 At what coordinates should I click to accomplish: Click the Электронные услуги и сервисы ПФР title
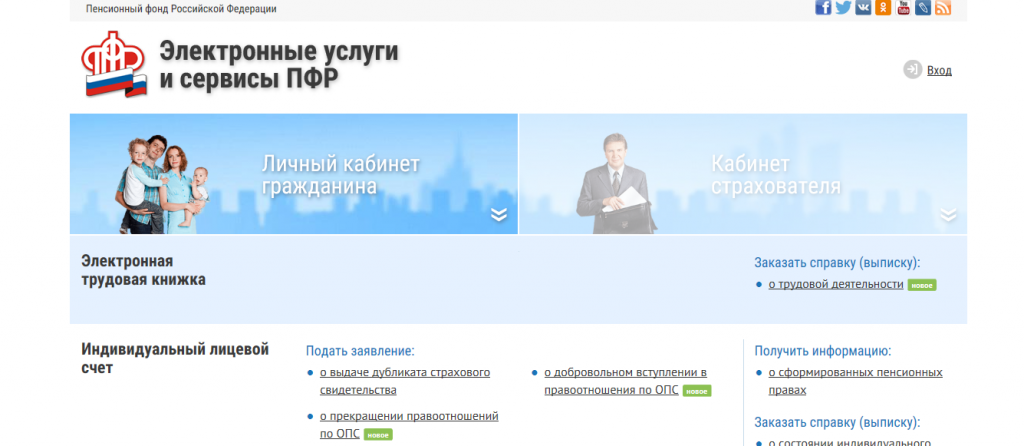point(279,65)
